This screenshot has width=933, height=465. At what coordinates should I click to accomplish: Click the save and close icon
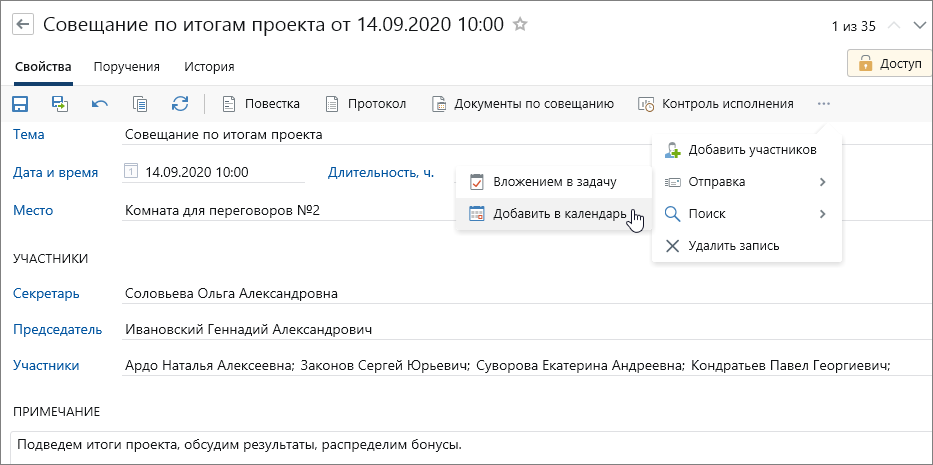(60, 103)
